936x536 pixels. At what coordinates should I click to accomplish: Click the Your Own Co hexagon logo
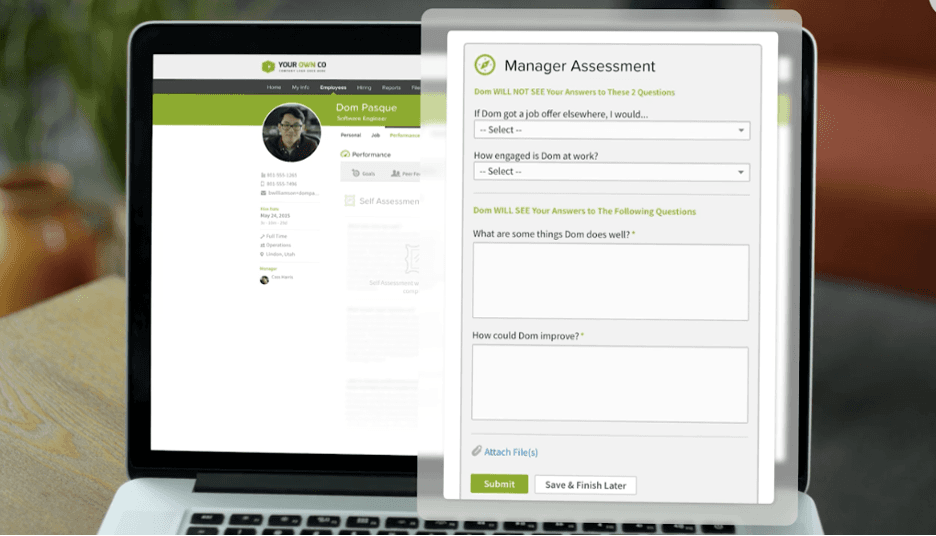click(x=268, y=66)
